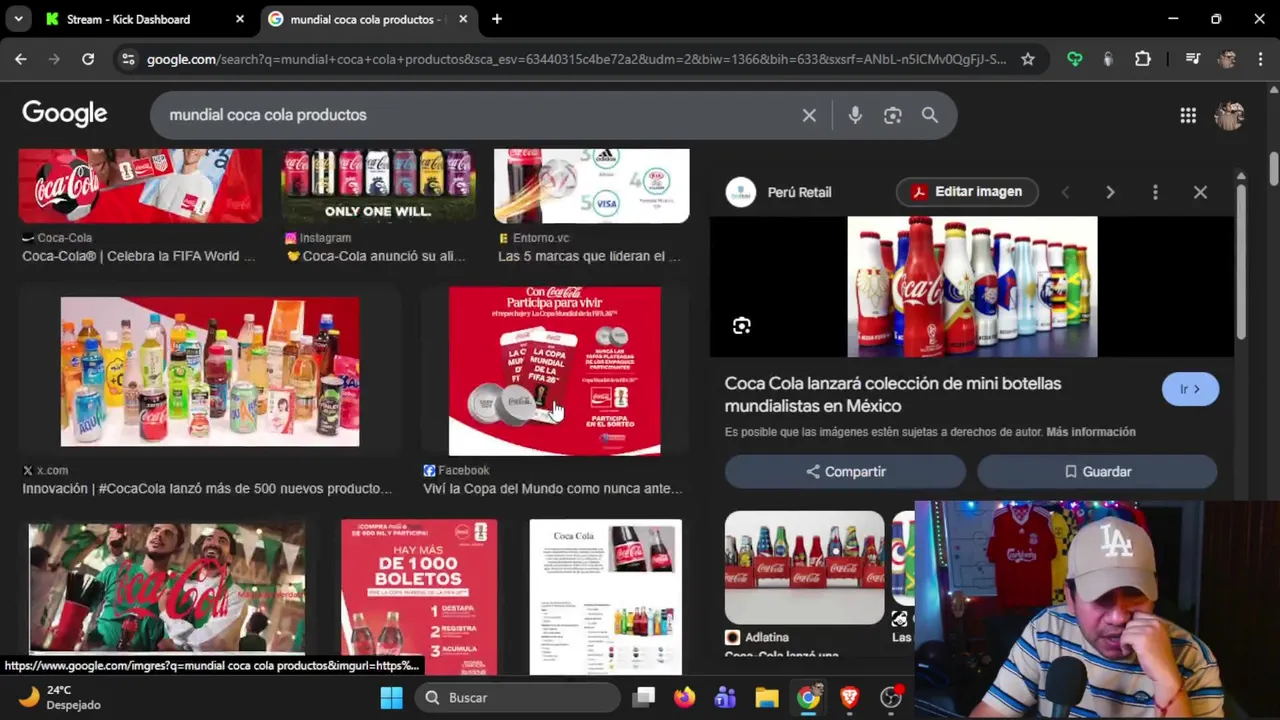Close the image preview panel
Screen dimensions: 1280x720
click(1200, 192)
